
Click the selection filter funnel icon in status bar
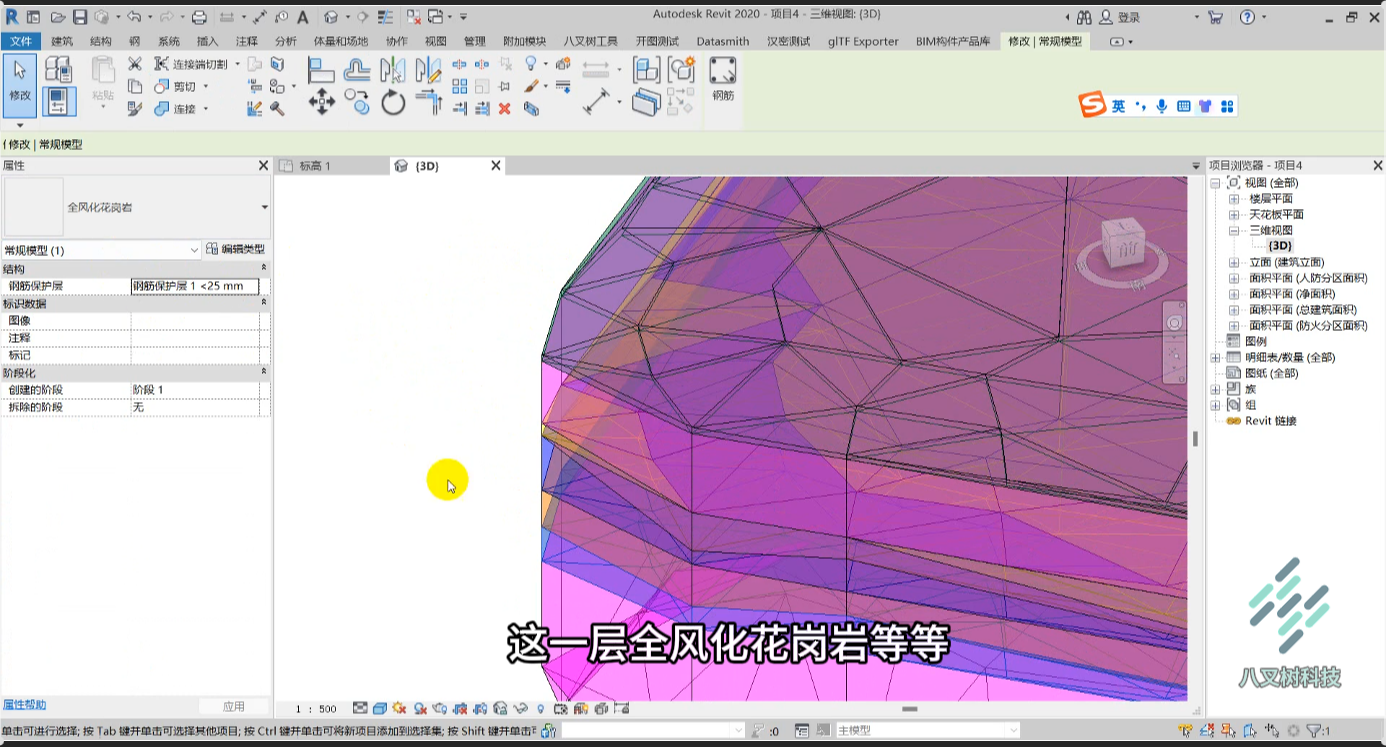click(1314, 731)
